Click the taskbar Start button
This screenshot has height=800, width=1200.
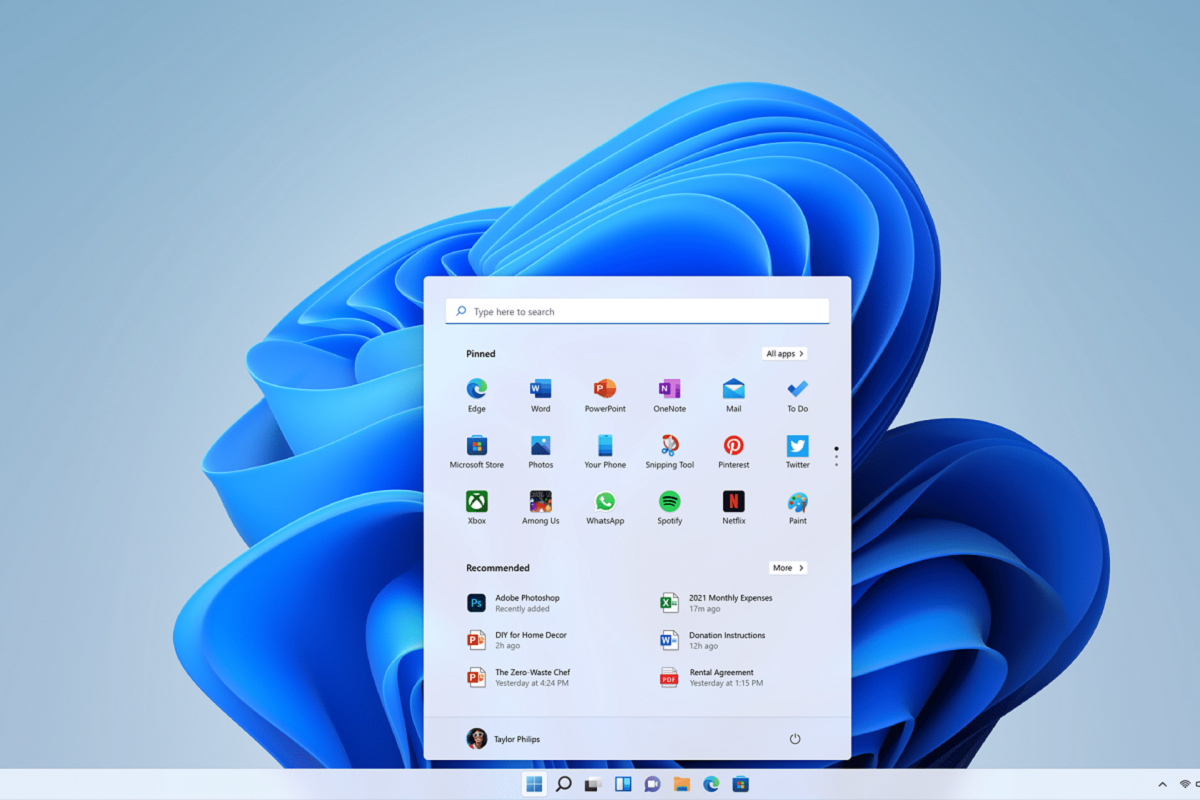point(535,784)
